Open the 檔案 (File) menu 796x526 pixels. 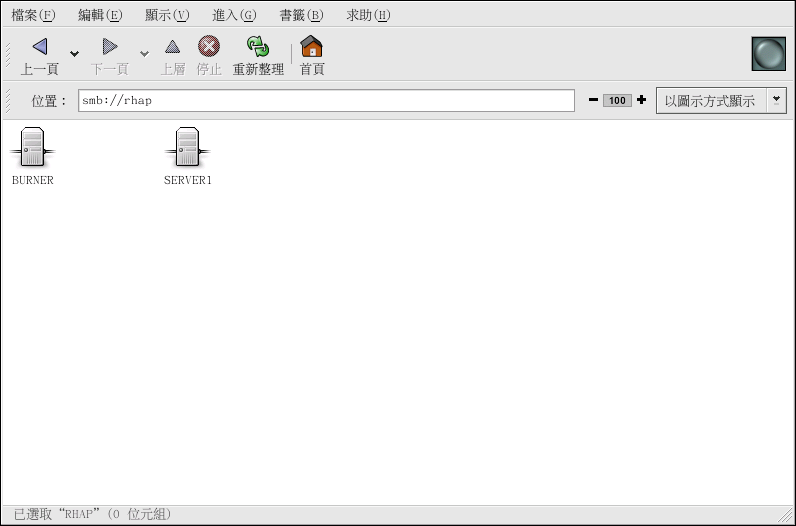coord(31,15)
